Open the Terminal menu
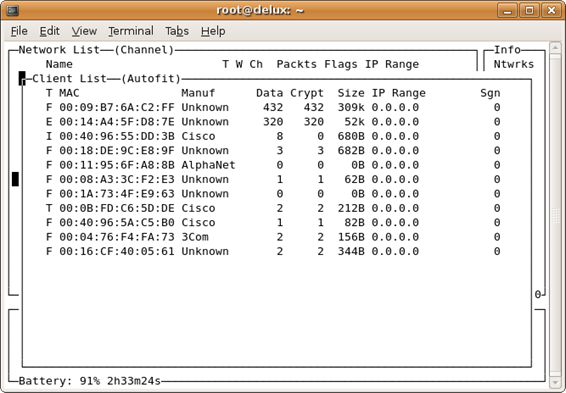 click(131, 31)
